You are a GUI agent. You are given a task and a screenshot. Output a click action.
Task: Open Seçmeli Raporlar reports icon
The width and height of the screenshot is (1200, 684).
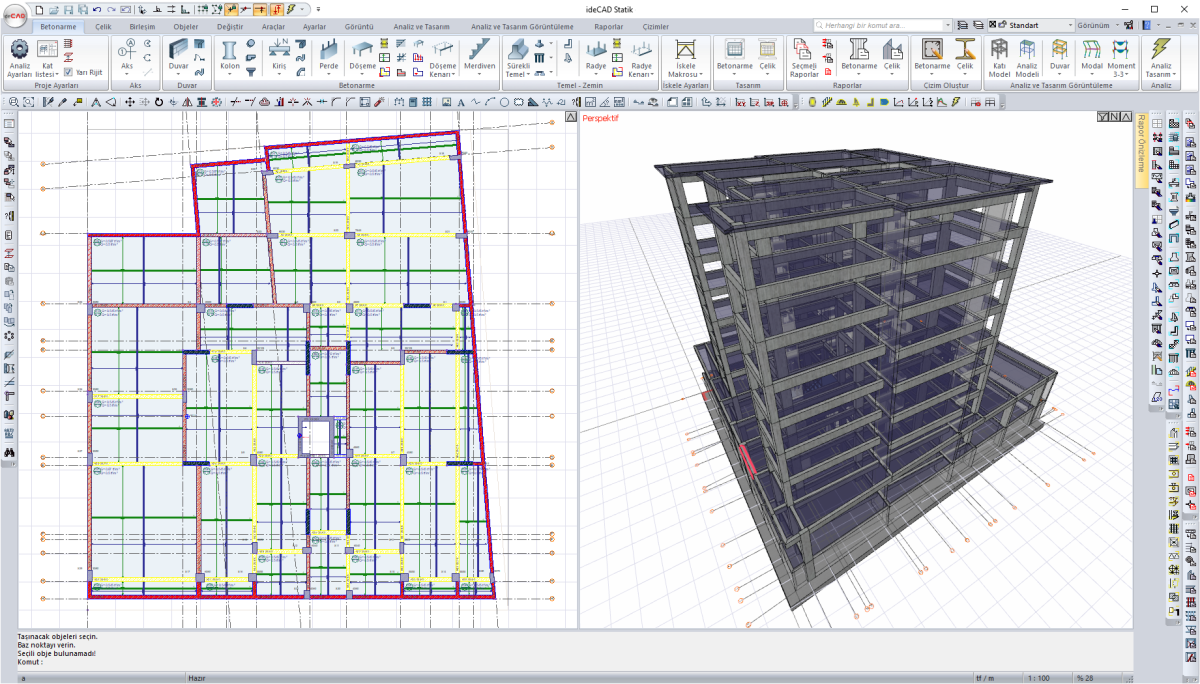tap(804, 52)
